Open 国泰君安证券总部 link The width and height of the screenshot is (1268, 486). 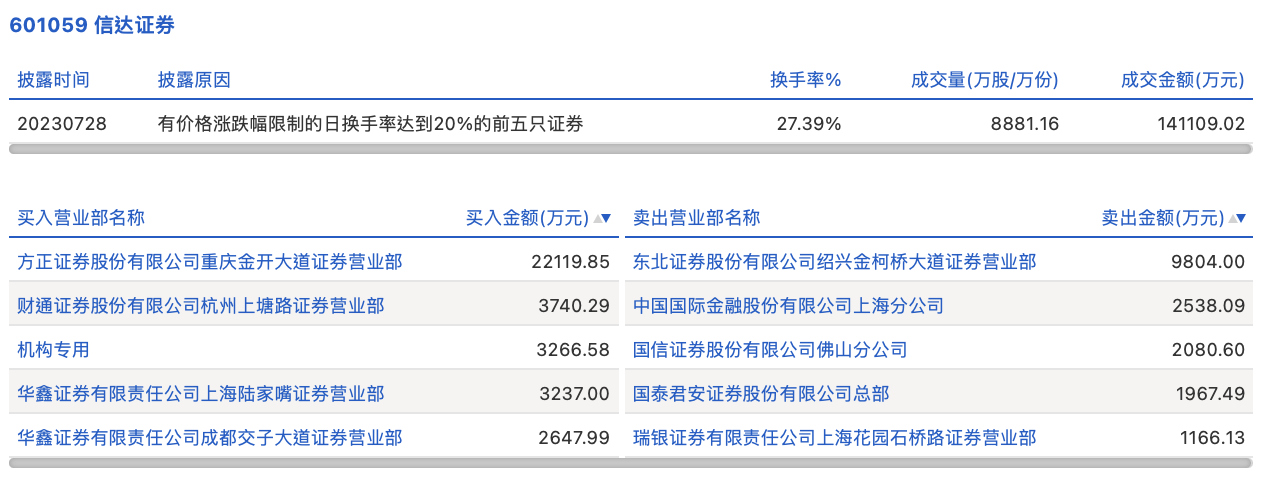[x=761, y=394]
